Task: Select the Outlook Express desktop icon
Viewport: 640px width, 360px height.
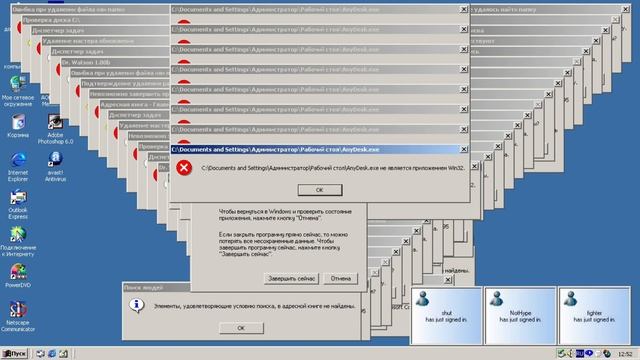Action: 18,205
